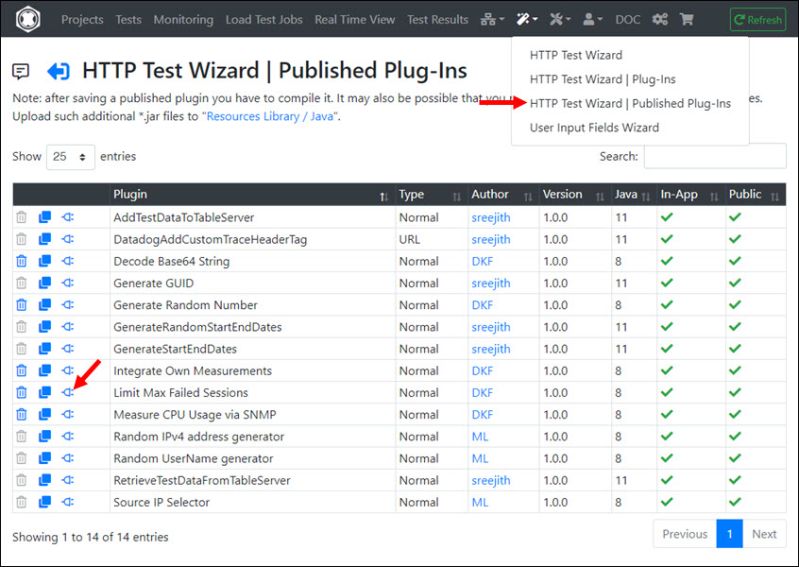Sort the table by In-App column
Image resolution: width=799 pixels, height=567 pixels.
pos(690,195)
